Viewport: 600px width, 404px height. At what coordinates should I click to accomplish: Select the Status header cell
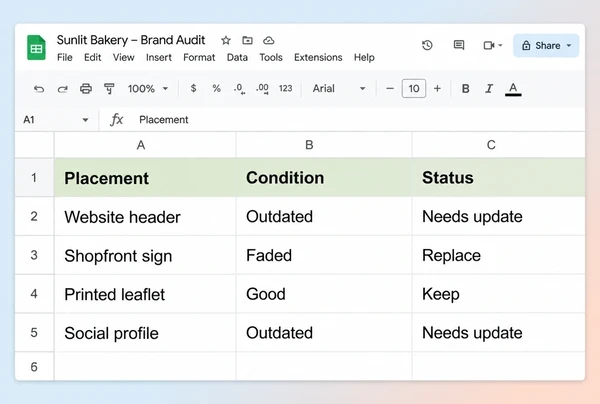pos(499,178)
